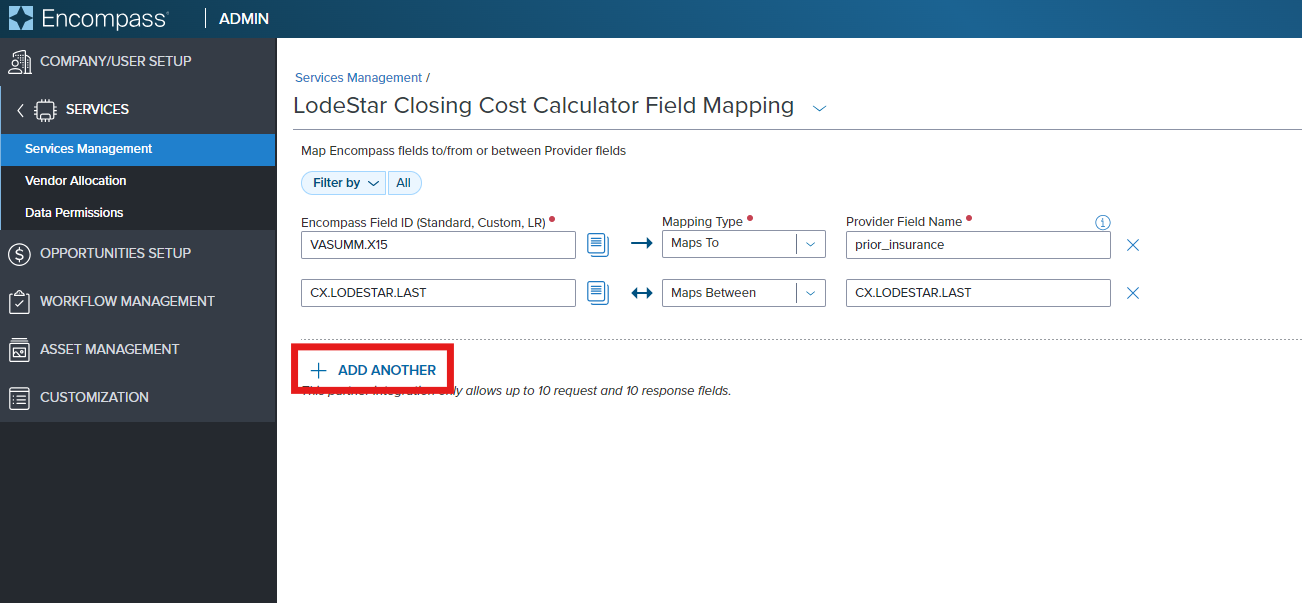This screenshot has height=603, width=1302.
Task: Open the Maps Between mapping type dropdown
Action: [811, 292]
